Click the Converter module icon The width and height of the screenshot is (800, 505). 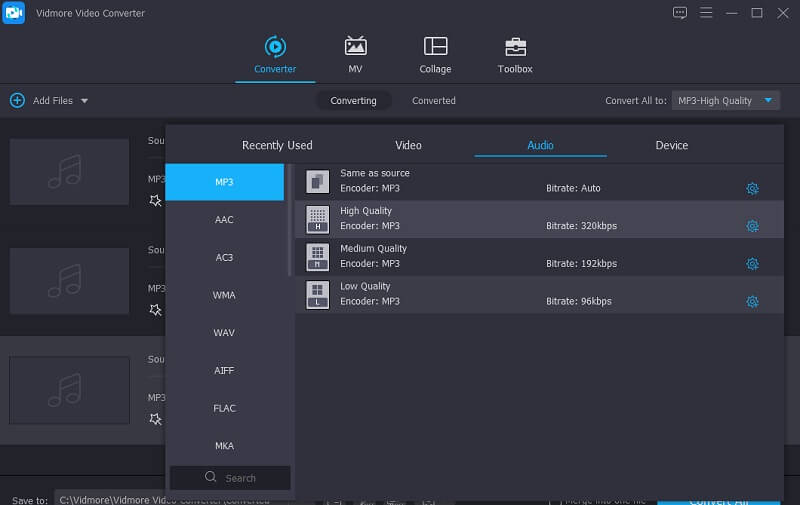[x=275, y=47]
